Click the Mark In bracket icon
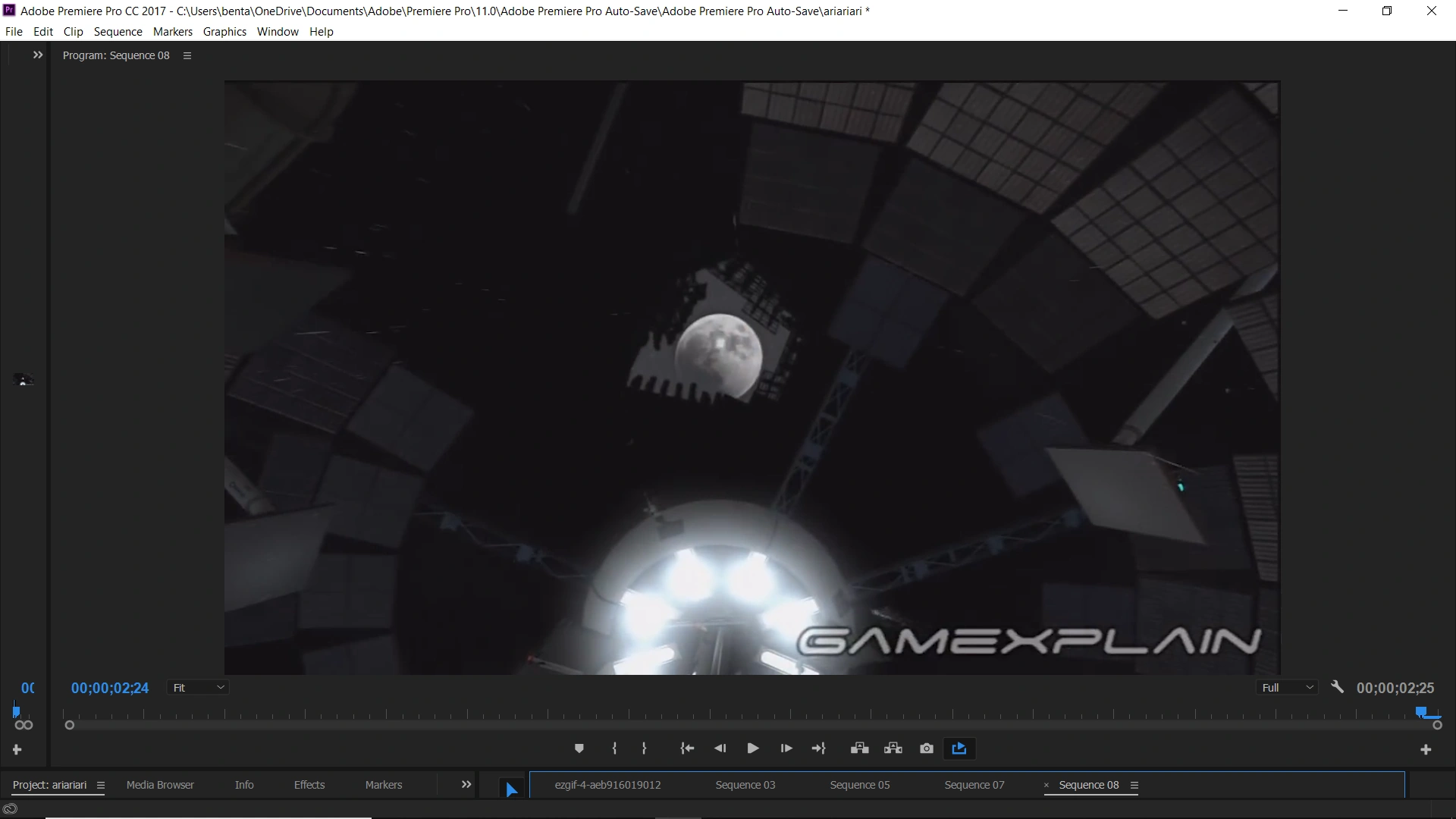1456x819 pixels. click(x=614, y=748)
